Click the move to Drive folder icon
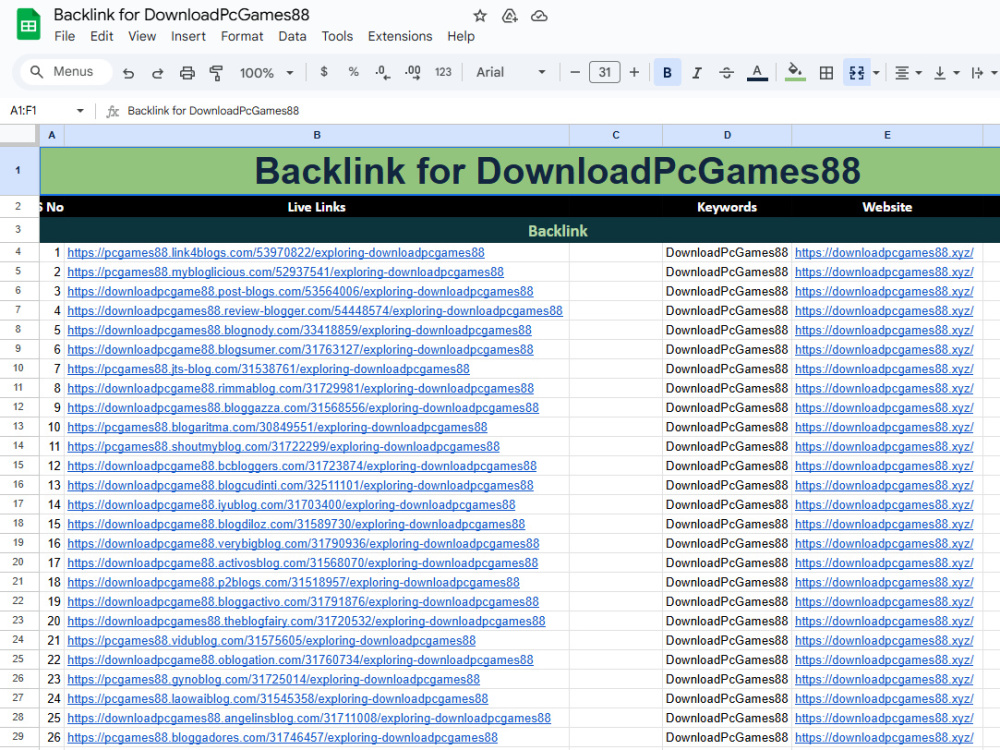 click(x=510, y=16)
